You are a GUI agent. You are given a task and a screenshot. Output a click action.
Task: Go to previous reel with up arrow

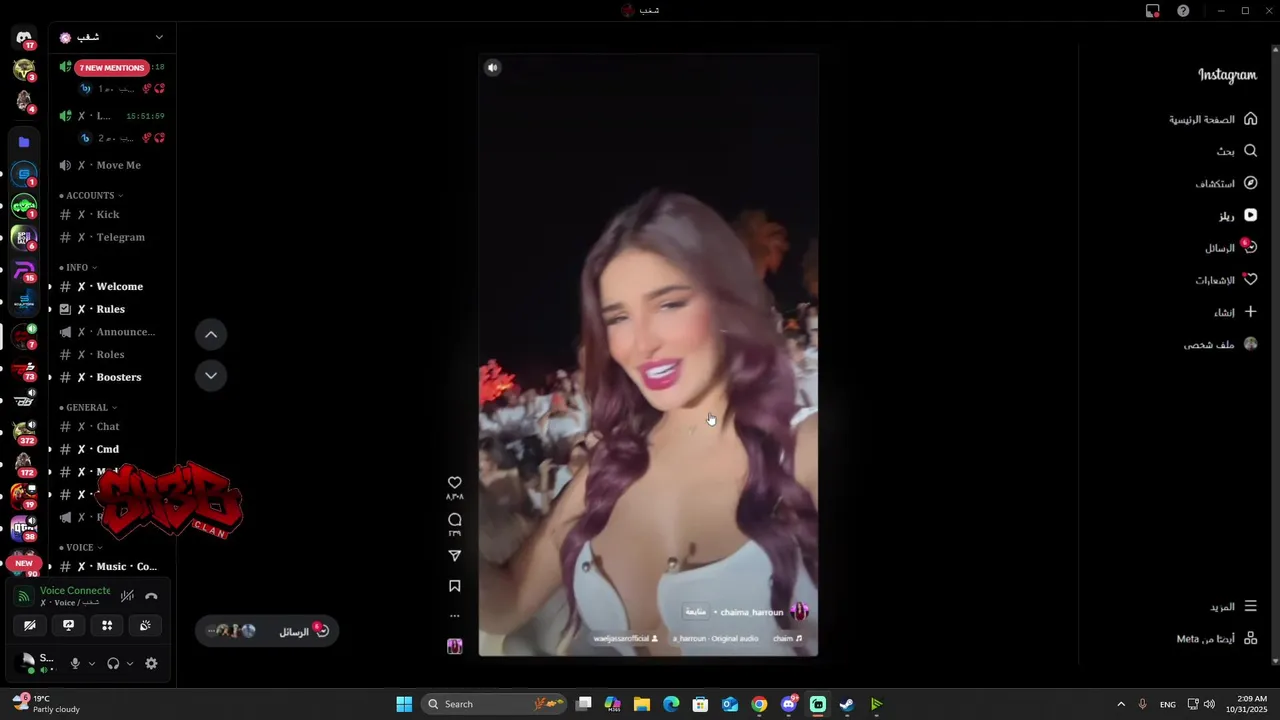[211, 334]
